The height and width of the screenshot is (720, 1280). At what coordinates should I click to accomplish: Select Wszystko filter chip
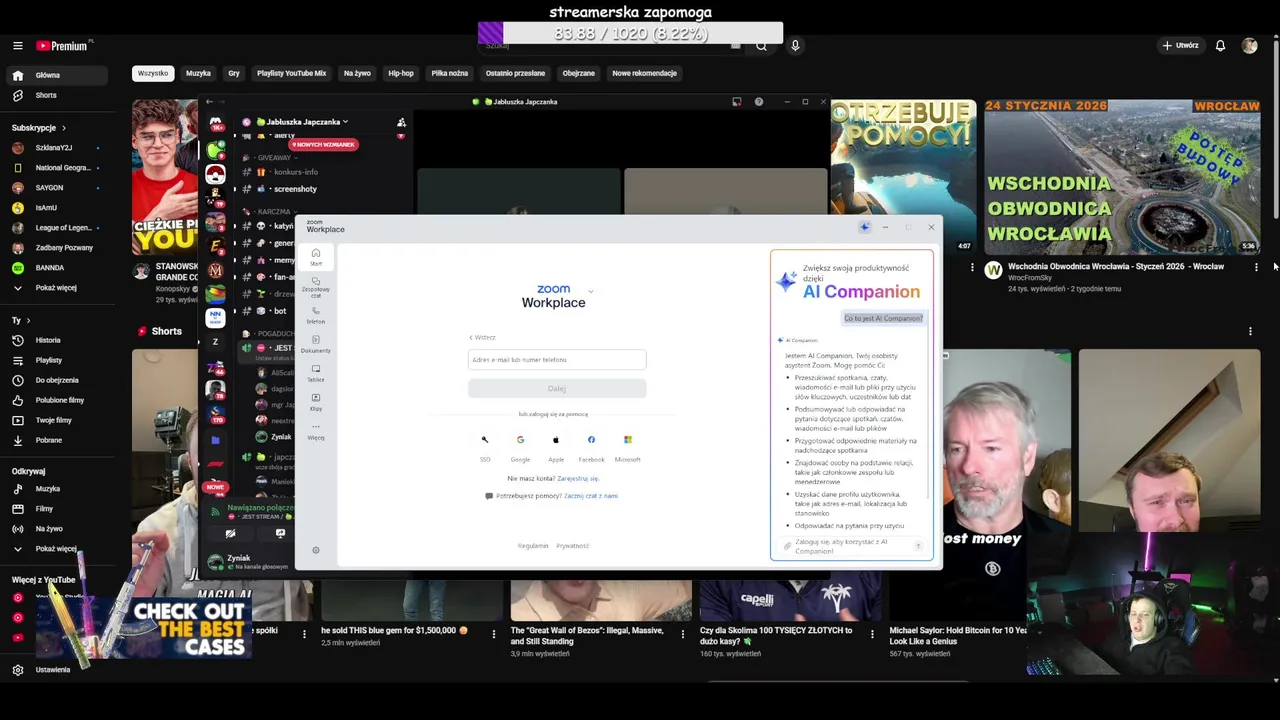tap(153, 73)
